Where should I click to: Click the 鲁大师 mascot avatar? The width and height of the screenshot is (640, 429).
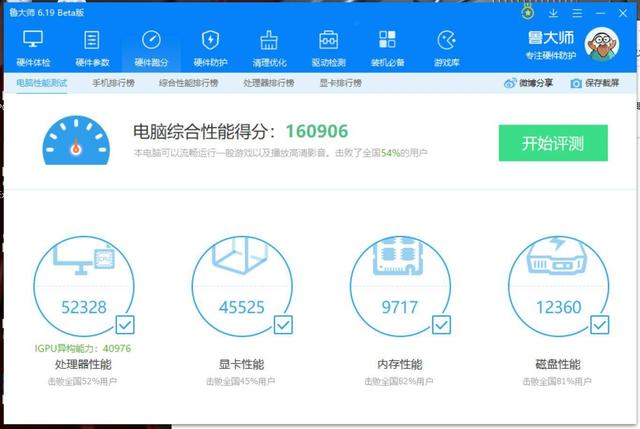click(602, 44)
